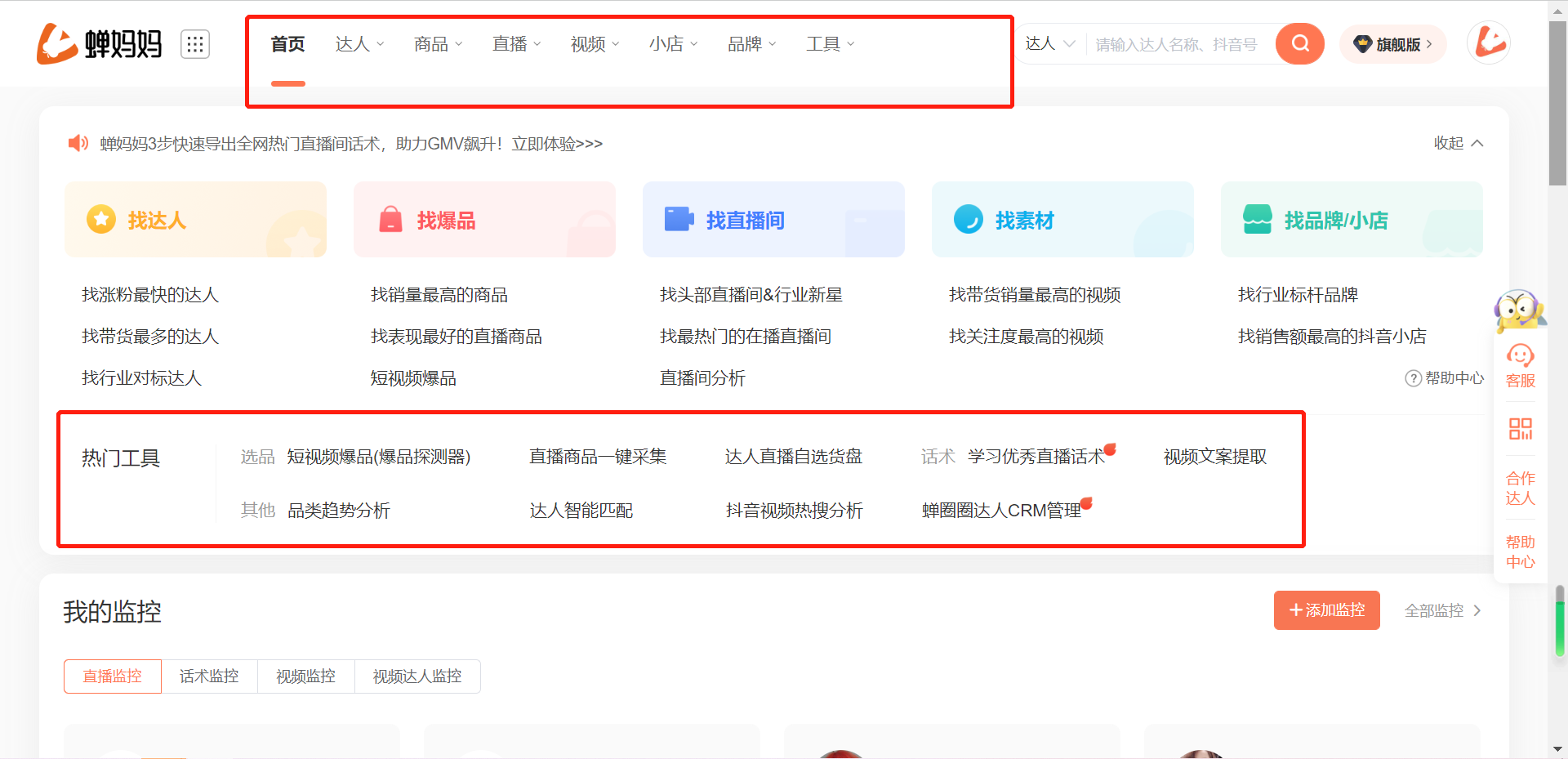Expand the 工具 navigation menu
This screenshot has width=1568, height=759.
click(830, 44)
